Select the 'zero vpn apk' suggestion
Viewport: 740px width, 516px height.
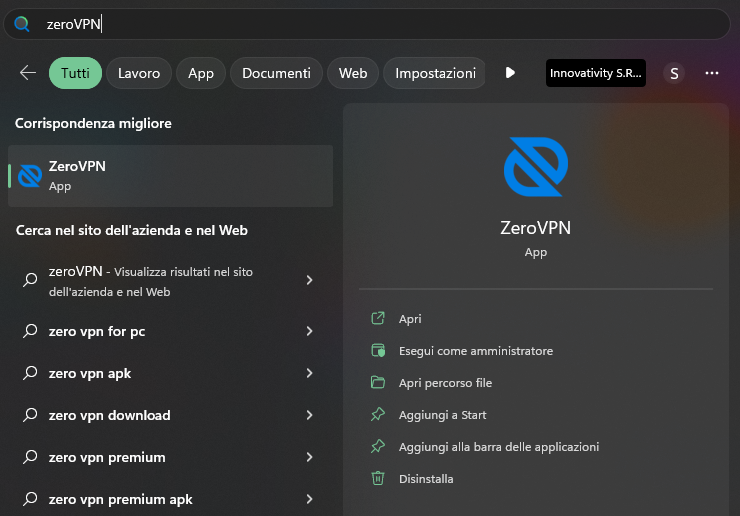point(170,373)
